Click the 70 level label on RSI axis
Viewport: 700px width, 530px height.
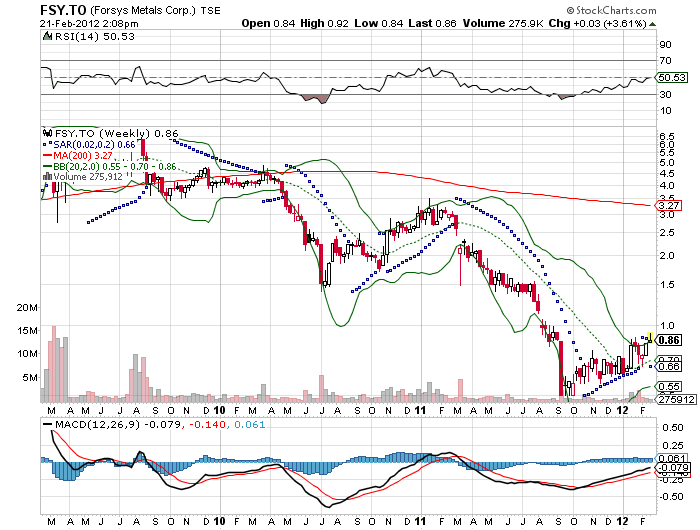[665, 60]
